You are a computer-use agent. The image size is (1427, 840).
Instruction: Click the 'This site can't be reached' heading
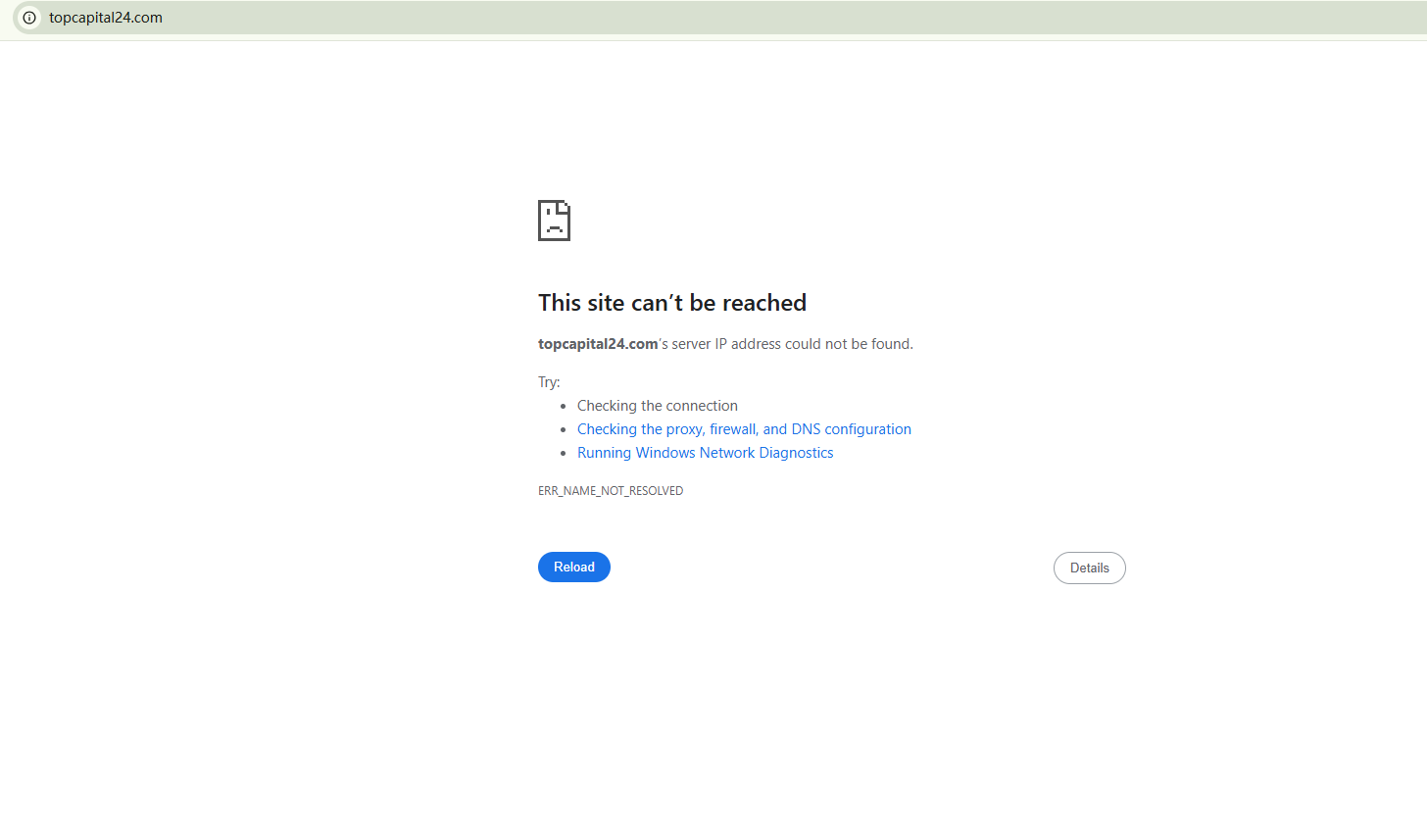672,303
